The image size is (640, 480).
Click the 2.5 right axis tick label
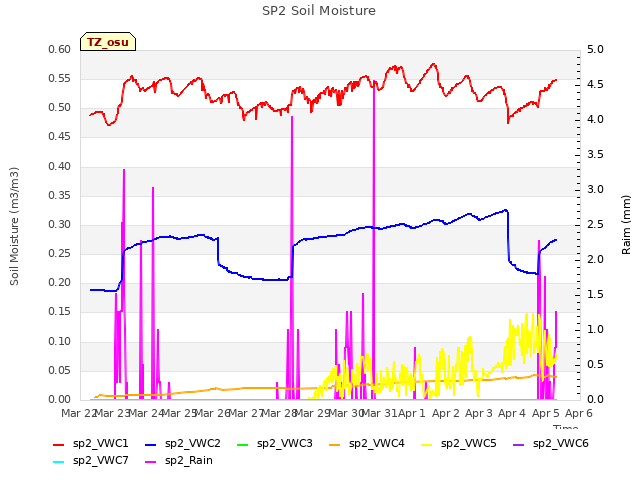[595, 224]
